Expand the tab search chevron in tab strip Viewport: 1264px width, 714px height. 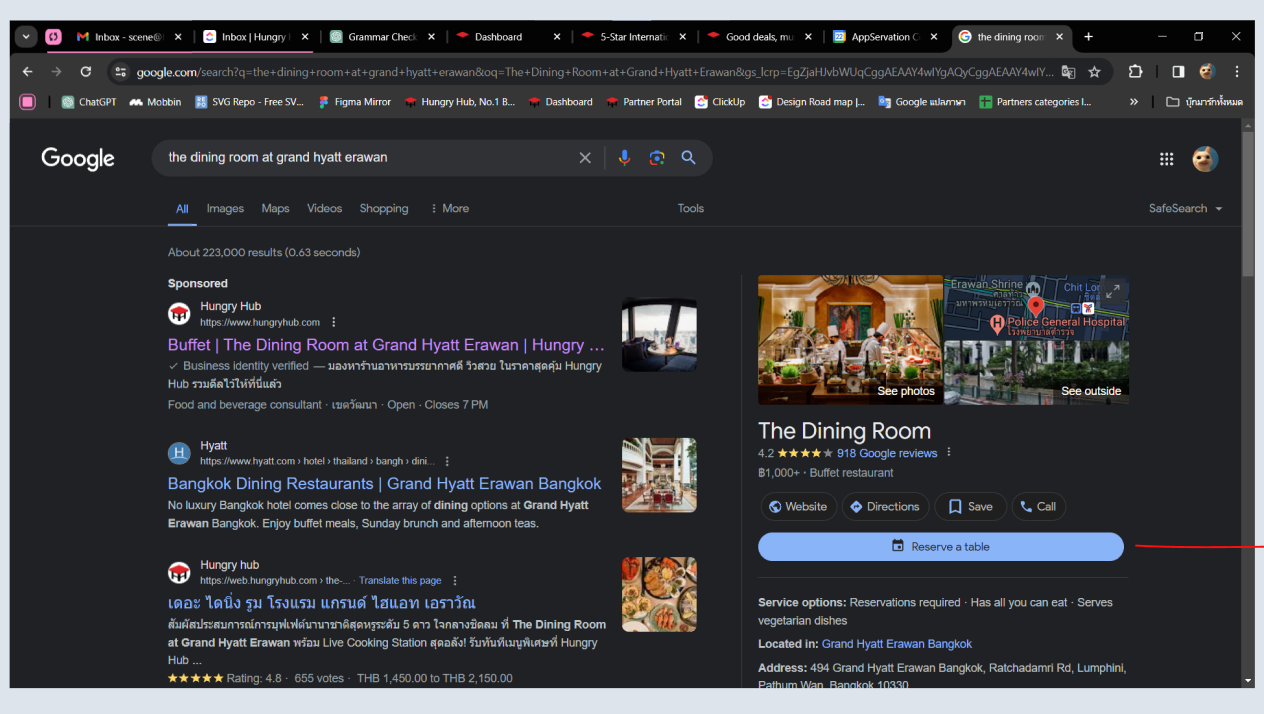(x=26, y=37)
